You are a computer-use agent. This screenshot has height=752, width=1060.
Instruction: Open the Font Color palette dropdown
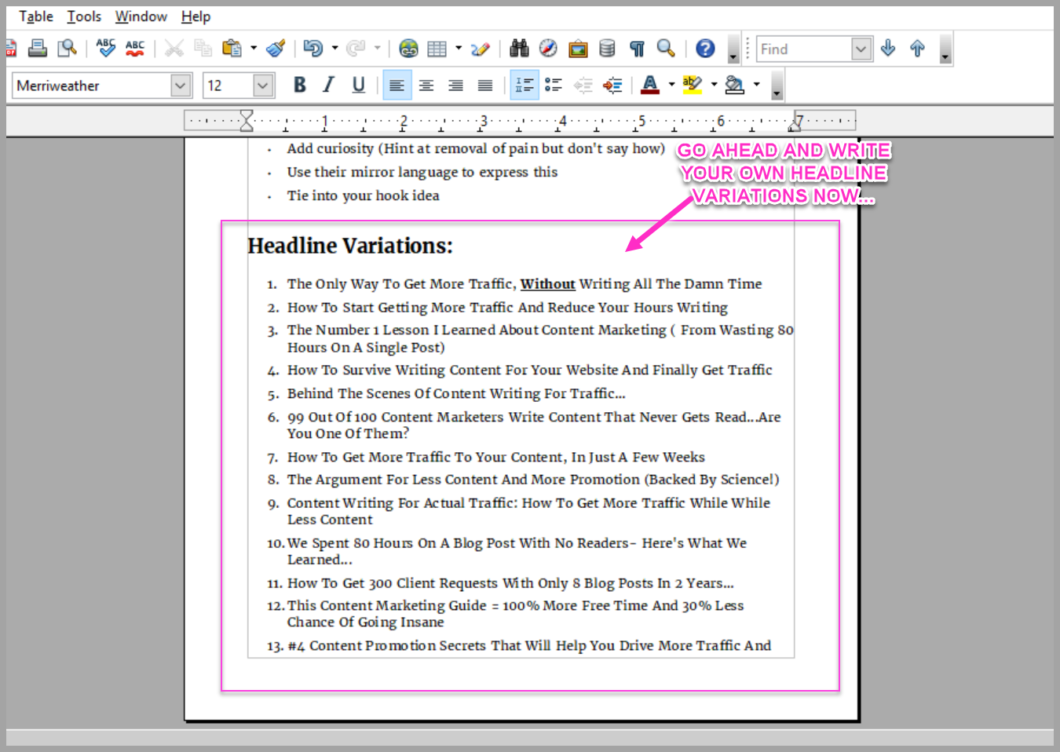pos(671,85)
